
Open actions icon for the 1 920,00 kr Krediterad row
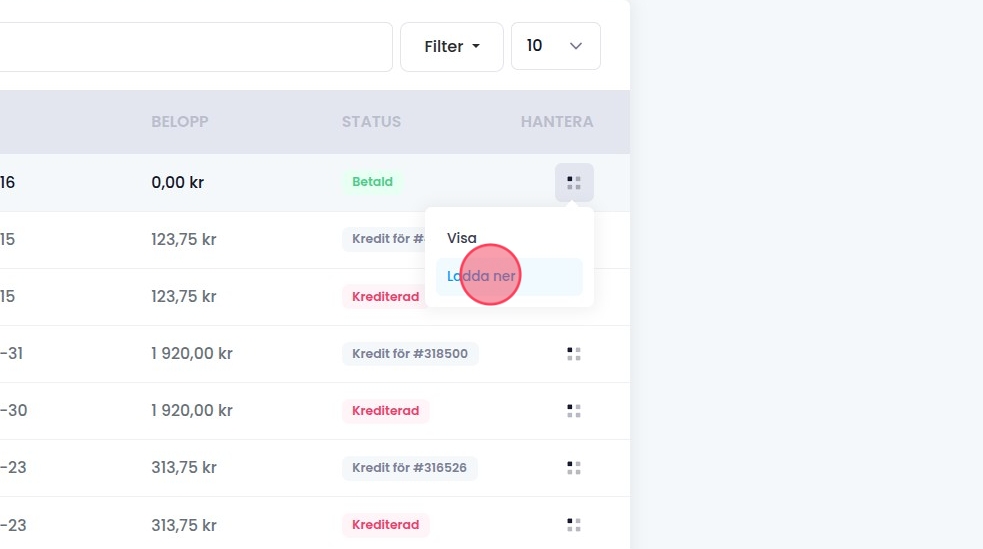(574, 411)
